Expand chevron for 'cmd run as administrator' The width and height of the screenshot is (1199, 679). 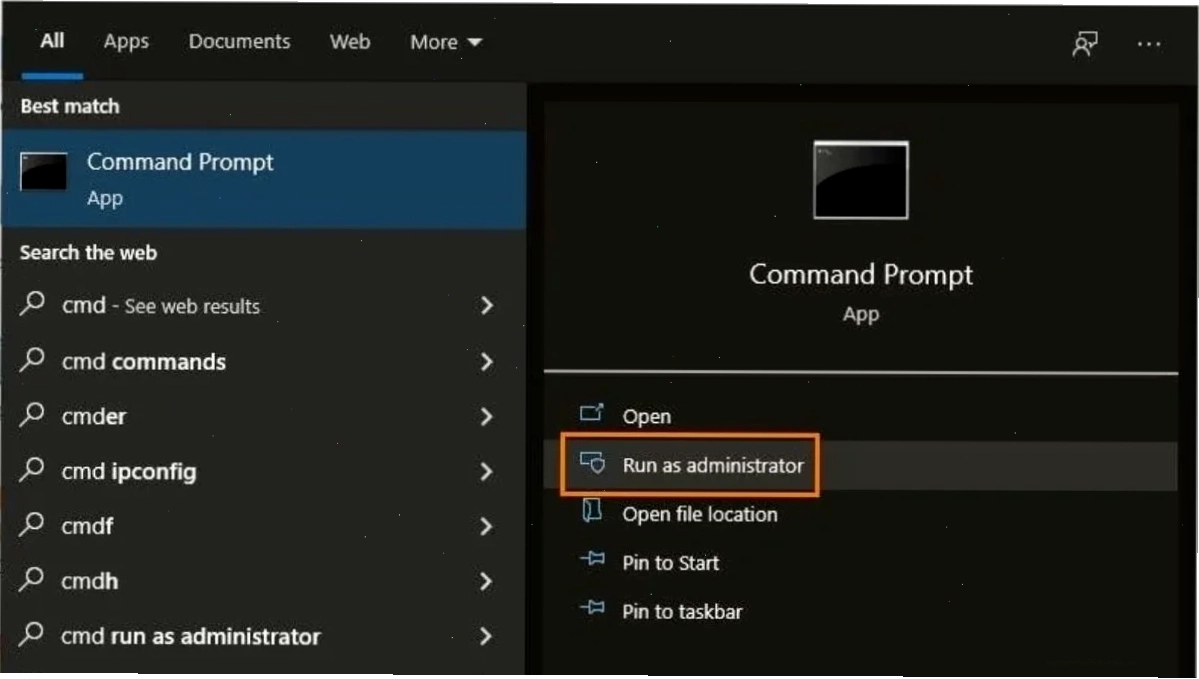click(486, 637)
